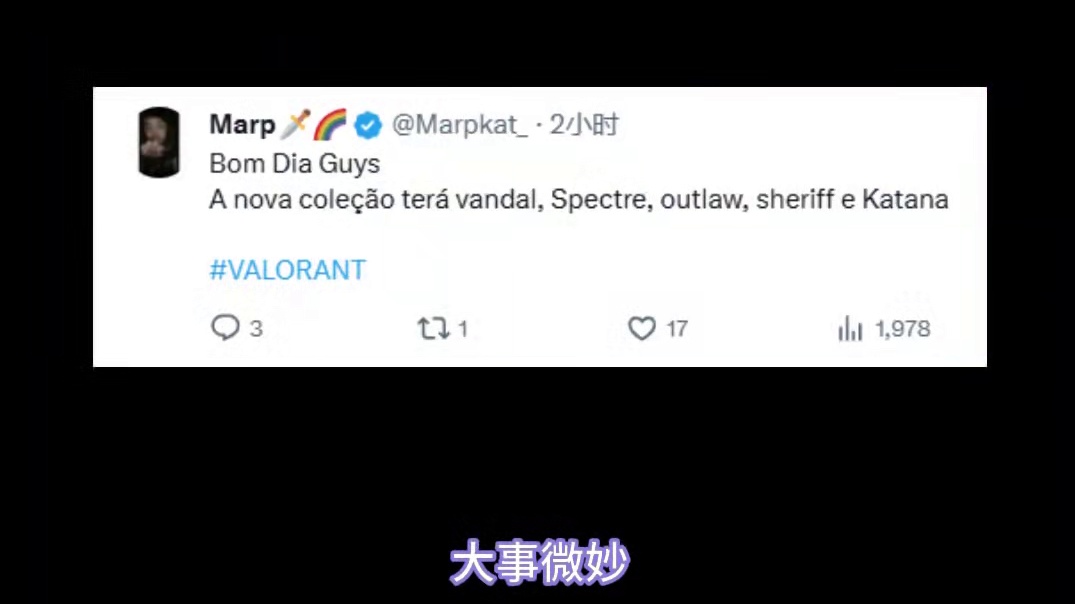Click the like count 17
Viewport: 1075px width, 604px height.
(x=677, y=329)
